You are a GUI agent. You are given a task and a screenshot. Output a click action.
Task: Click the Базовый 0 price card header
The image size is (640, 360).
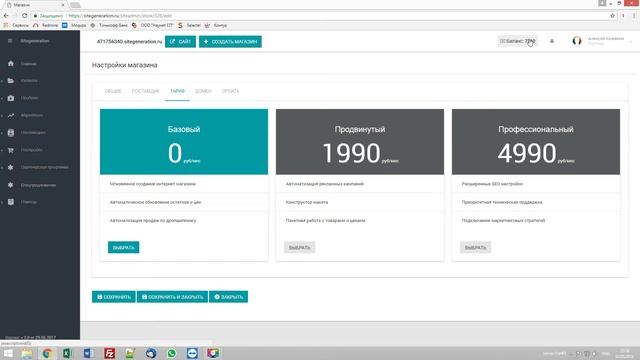coord(184,142)
